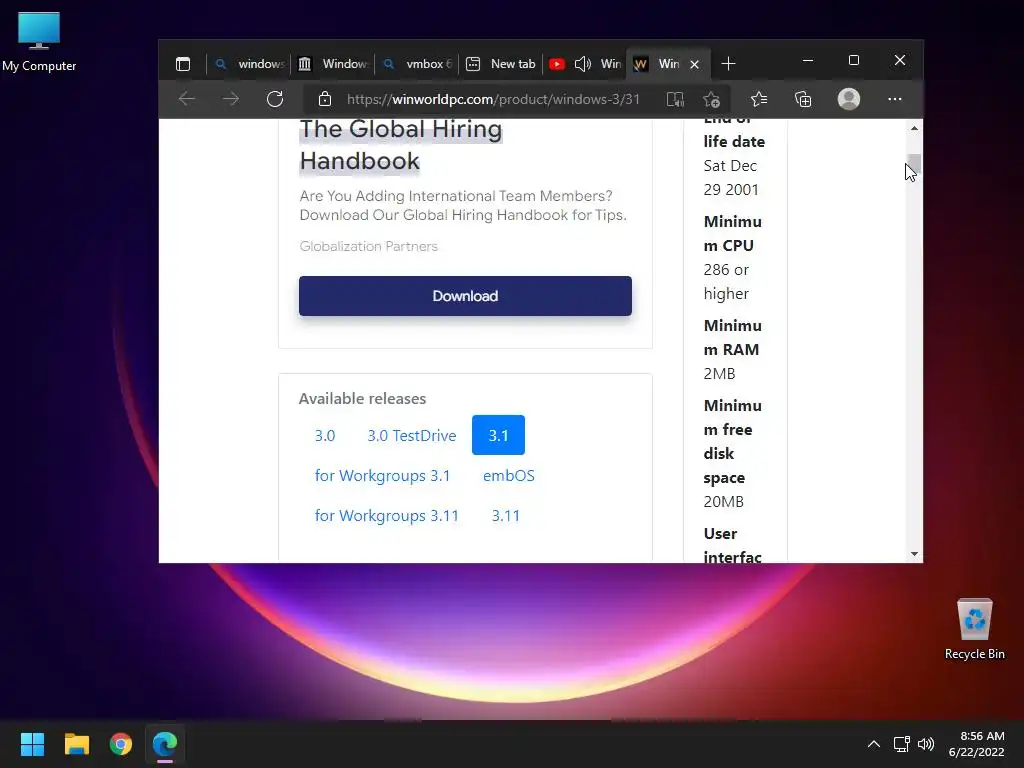1024x768 pixels.
Task: Switch to the New tab tab
Action: pos(502,64)
